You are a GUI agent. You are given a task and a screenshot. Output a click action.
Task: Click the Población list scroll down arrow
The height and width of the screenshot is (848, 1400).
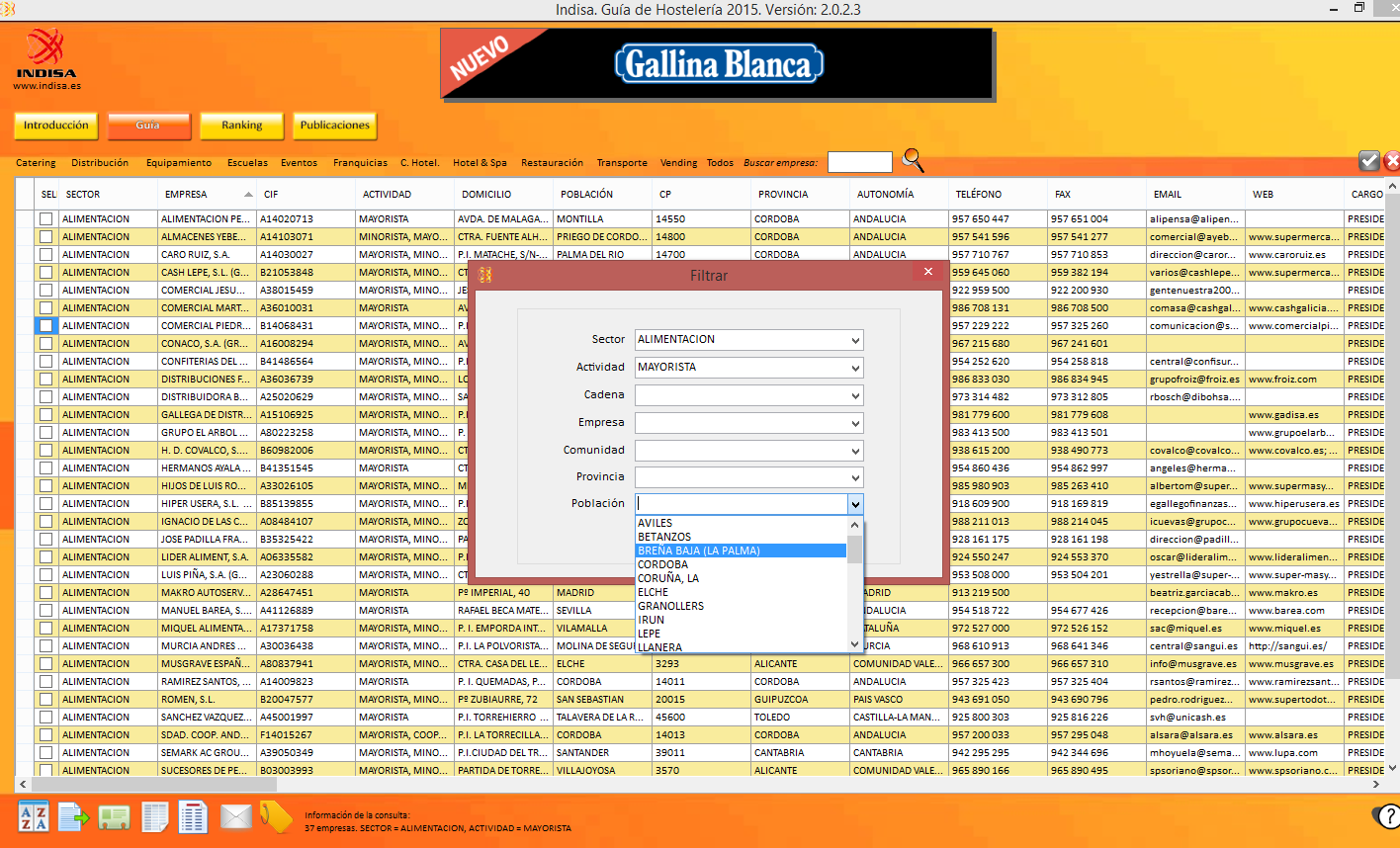[855, 644]
